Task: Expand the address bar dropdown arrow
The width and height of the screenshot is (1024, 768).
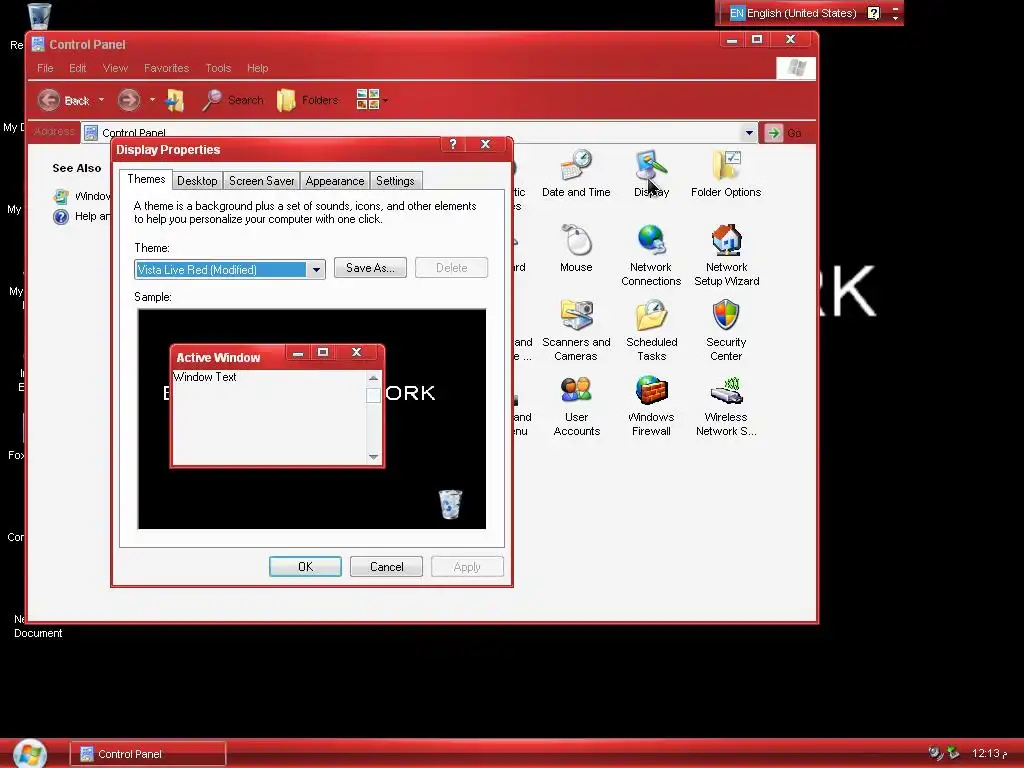Action: pos(749,133)
